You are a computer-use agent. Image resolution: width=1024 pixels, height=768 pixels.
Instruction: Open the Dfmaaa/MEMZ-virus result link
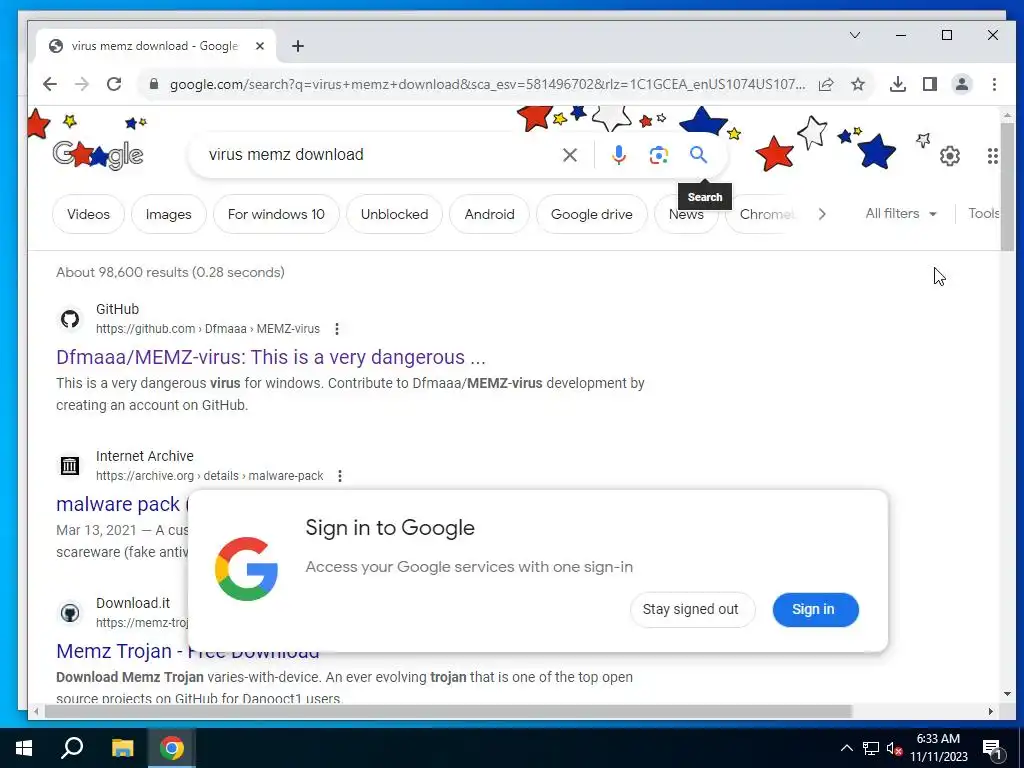(271, 357)
